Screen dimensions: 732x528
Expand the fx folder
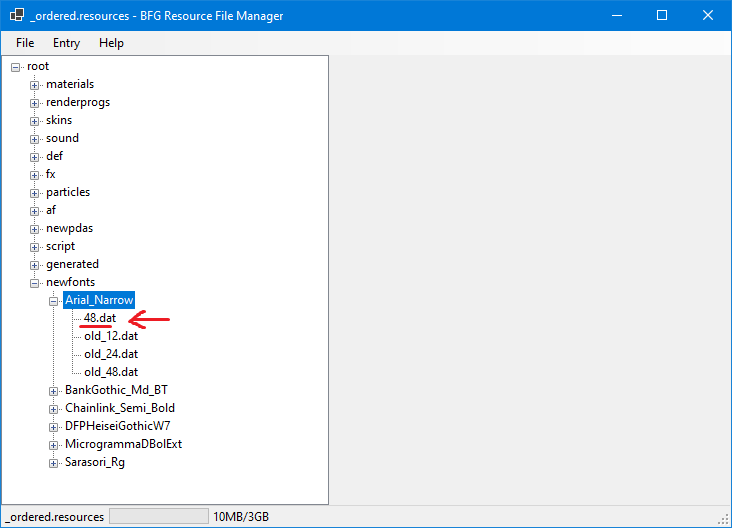35,175
